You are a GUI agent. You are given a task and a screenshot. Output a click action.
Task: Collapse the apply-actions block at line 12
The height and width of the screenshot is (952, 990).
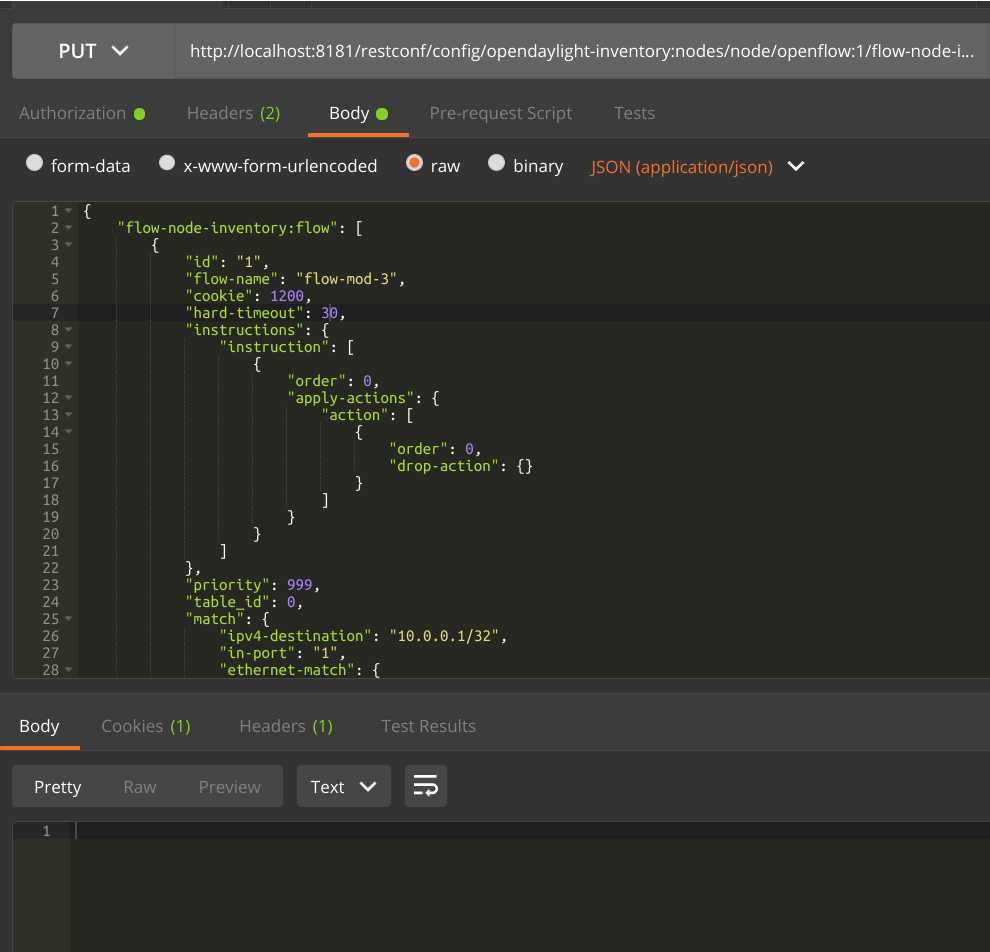tap(68, 398)
